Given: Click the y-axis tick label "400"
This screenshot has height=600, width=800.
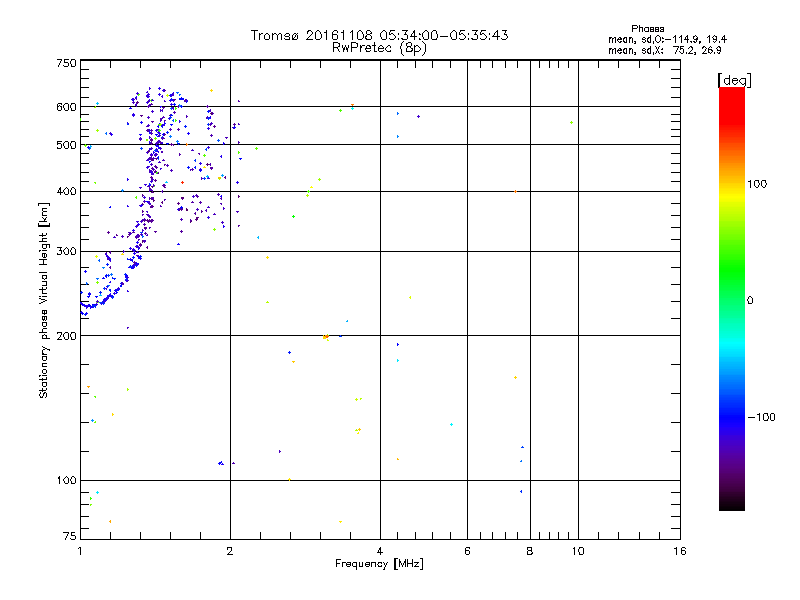Looking at the screenshot, I should click(66, 192).
